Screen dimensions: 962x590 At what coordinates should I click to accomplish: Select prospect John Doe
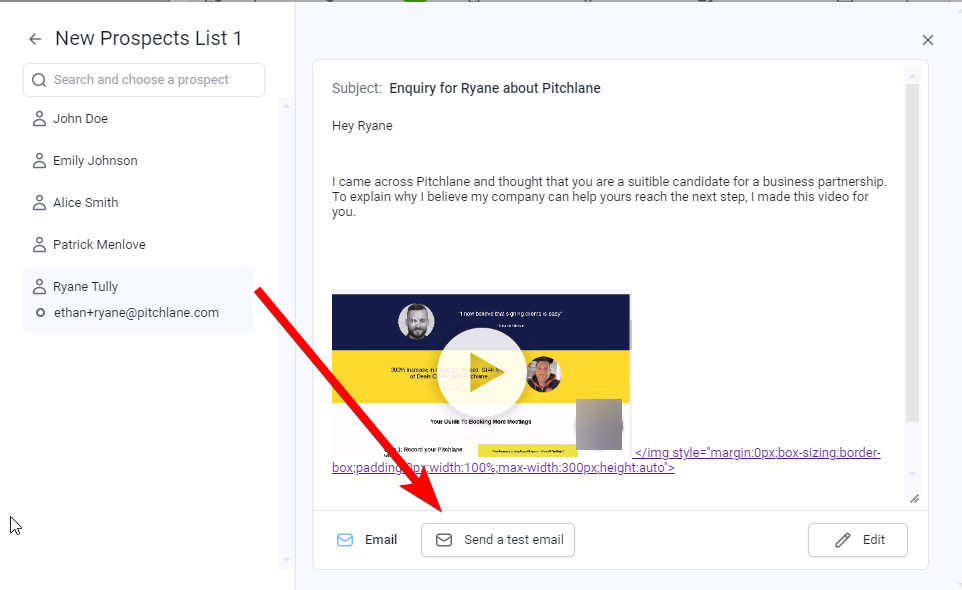[80, 118]
